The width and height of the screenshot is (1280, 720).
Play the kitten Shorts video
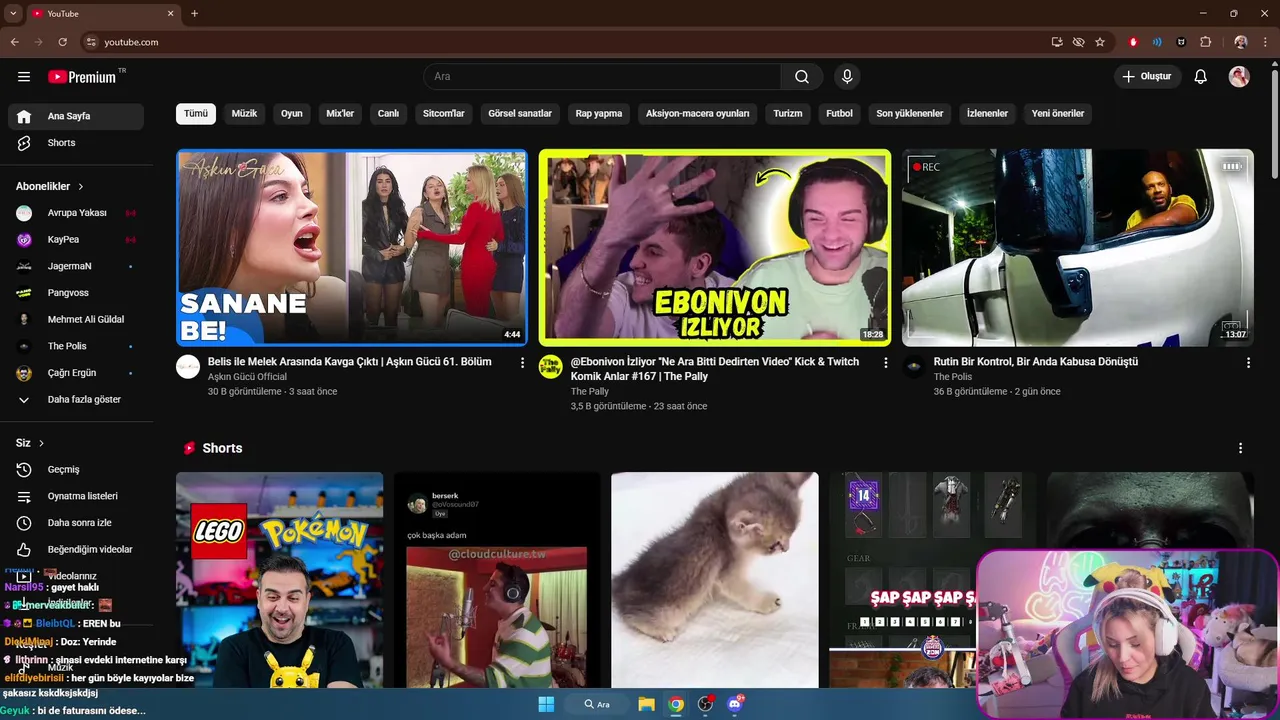pyautogui.click(x=714, y=580)
